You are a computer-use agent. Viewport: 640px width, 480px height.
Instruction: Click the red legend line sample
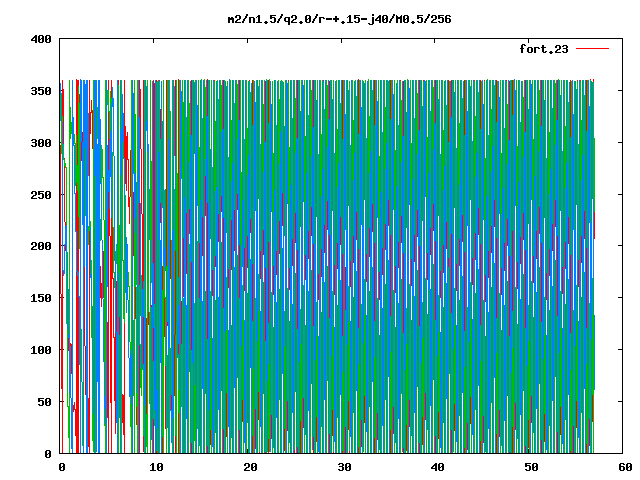coord(592,49)
